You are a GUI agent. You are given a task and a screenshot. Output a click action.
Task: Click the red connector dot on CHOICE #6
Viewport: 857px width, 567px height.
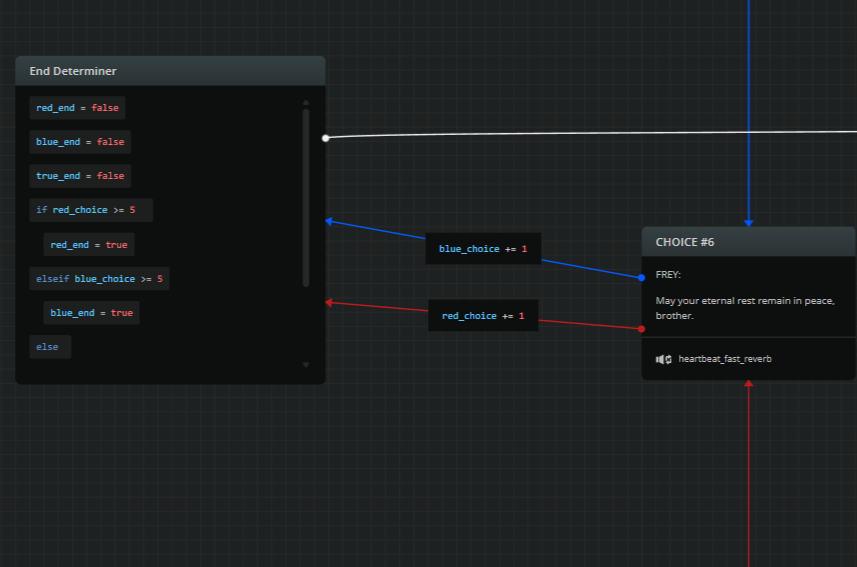tap(642, 328)
